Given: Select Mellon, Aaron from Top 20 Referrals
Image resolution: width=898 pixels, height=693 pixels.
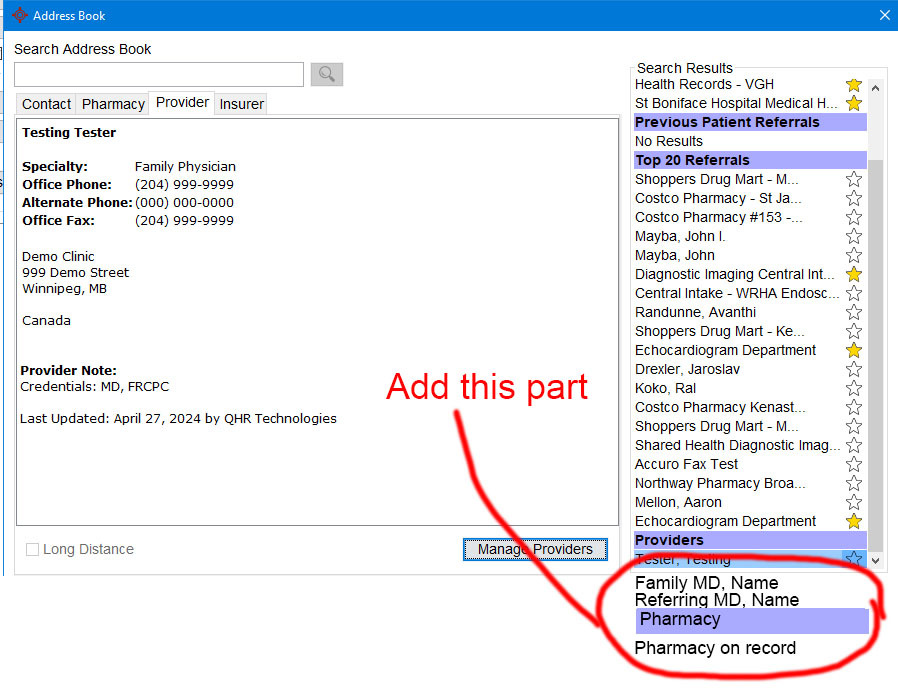Looking at the screenshot, I should (678, 503).
